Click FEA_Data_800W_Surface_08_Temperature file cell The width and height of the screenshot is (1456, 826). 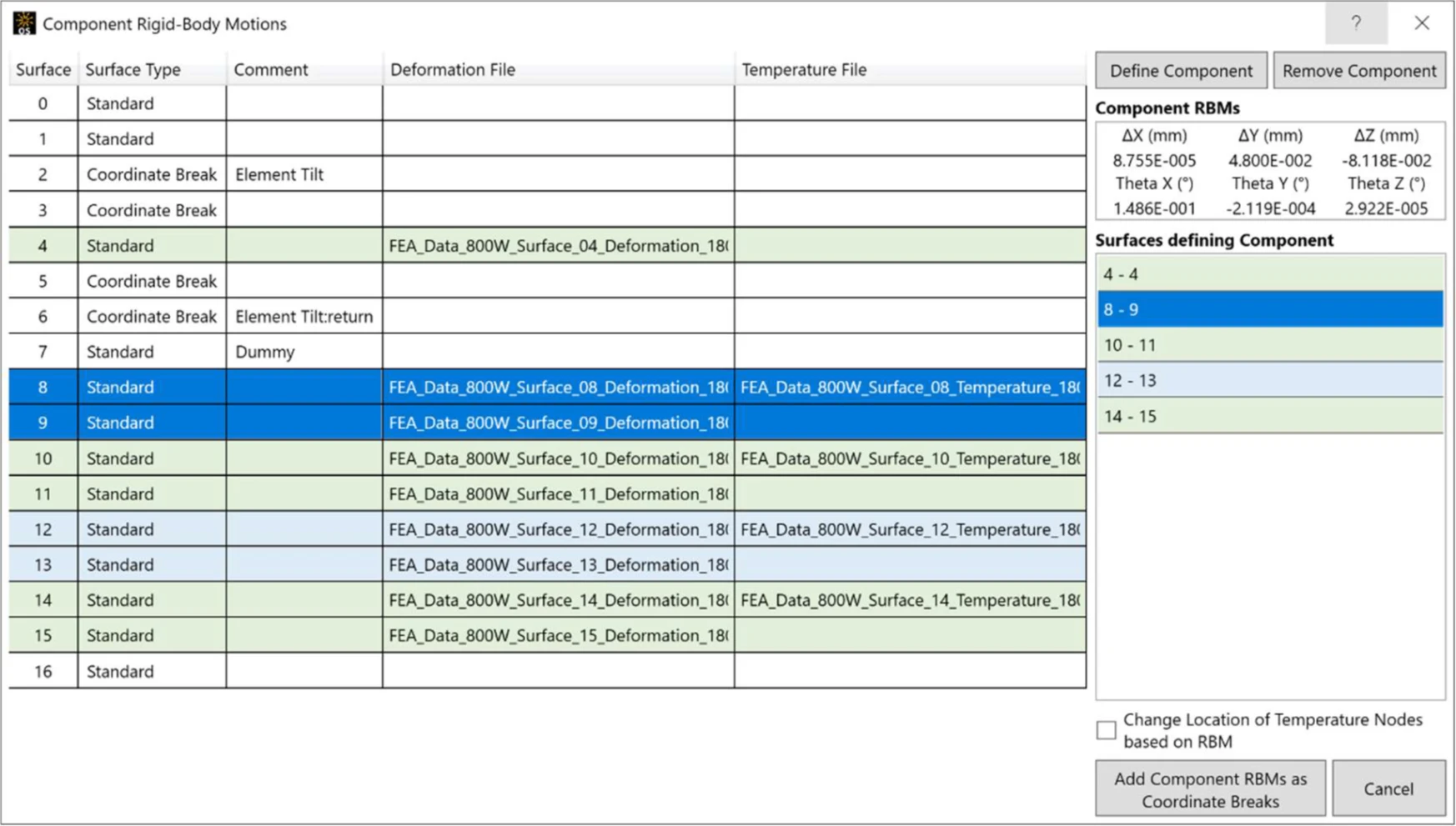pos(911,387)
